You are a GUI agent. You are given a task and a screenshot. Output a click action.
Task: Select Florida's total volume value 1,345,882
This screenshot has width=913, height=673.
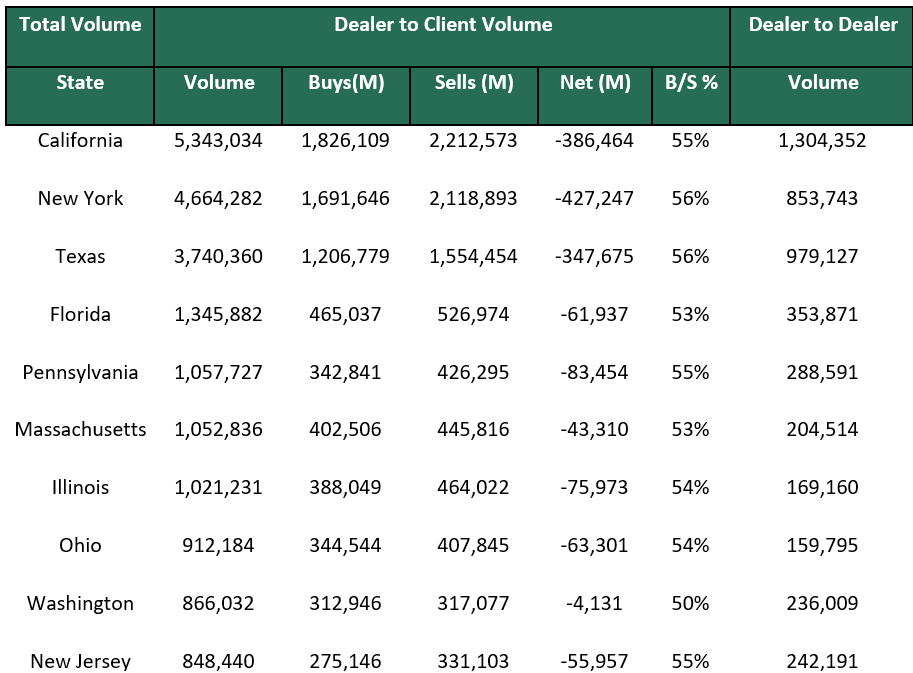217,314
